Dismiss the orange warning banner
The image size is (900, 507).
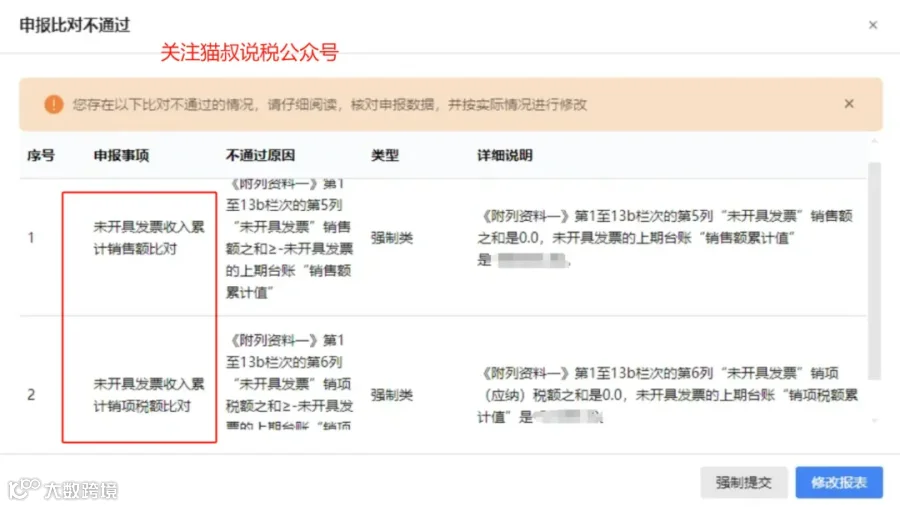click(849, 104)
